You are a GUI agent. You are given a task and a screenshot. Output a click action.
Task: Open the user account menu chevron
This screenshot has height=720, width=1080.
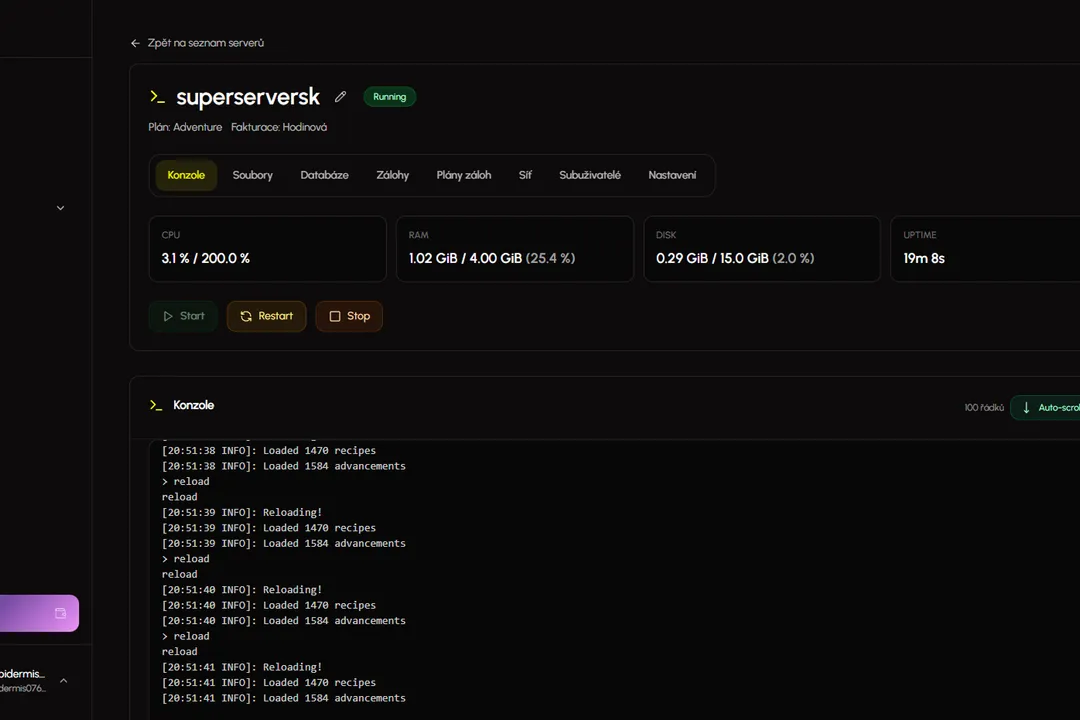point(64,681)
